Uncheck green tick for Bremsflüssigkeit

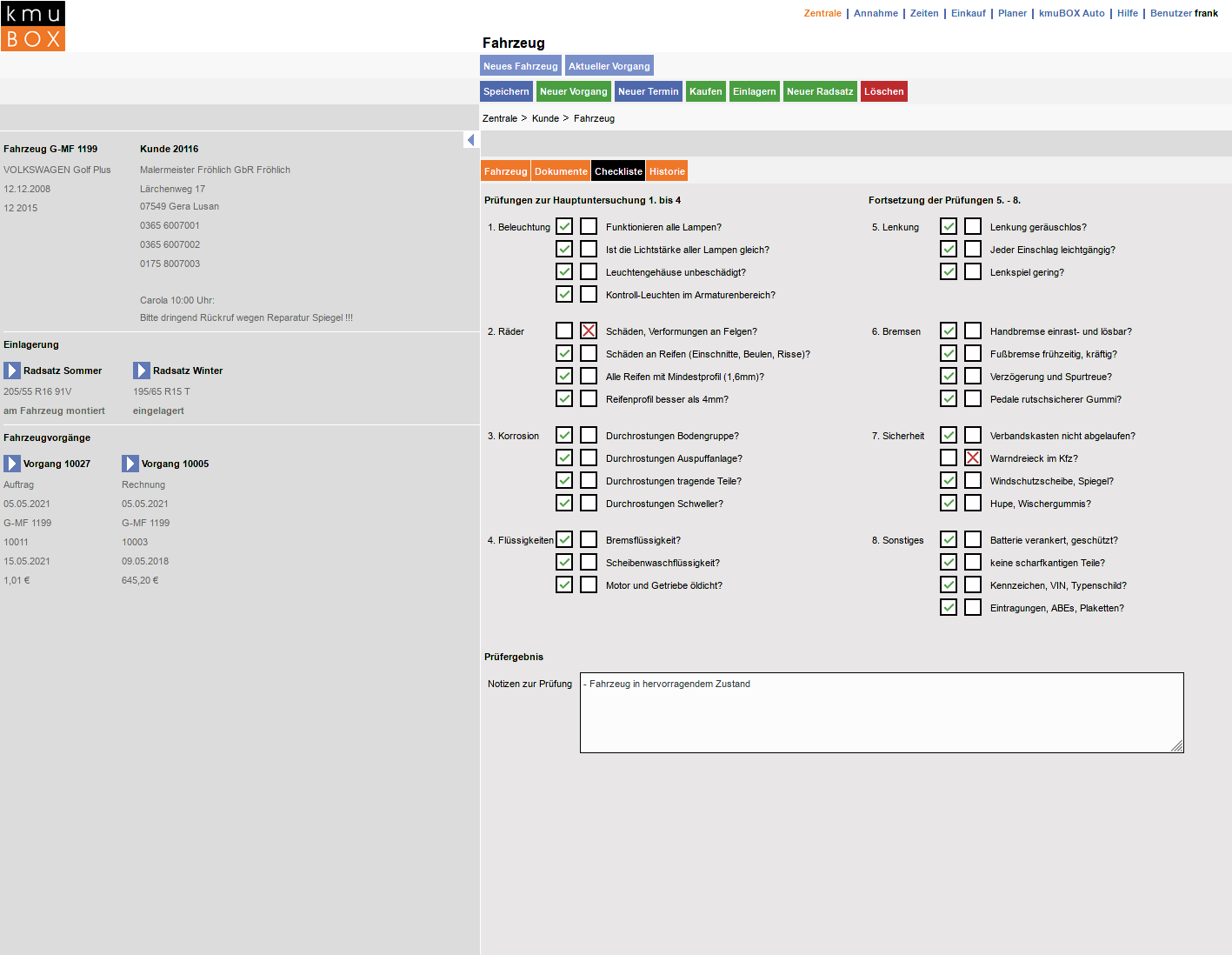tap(564, 539)
